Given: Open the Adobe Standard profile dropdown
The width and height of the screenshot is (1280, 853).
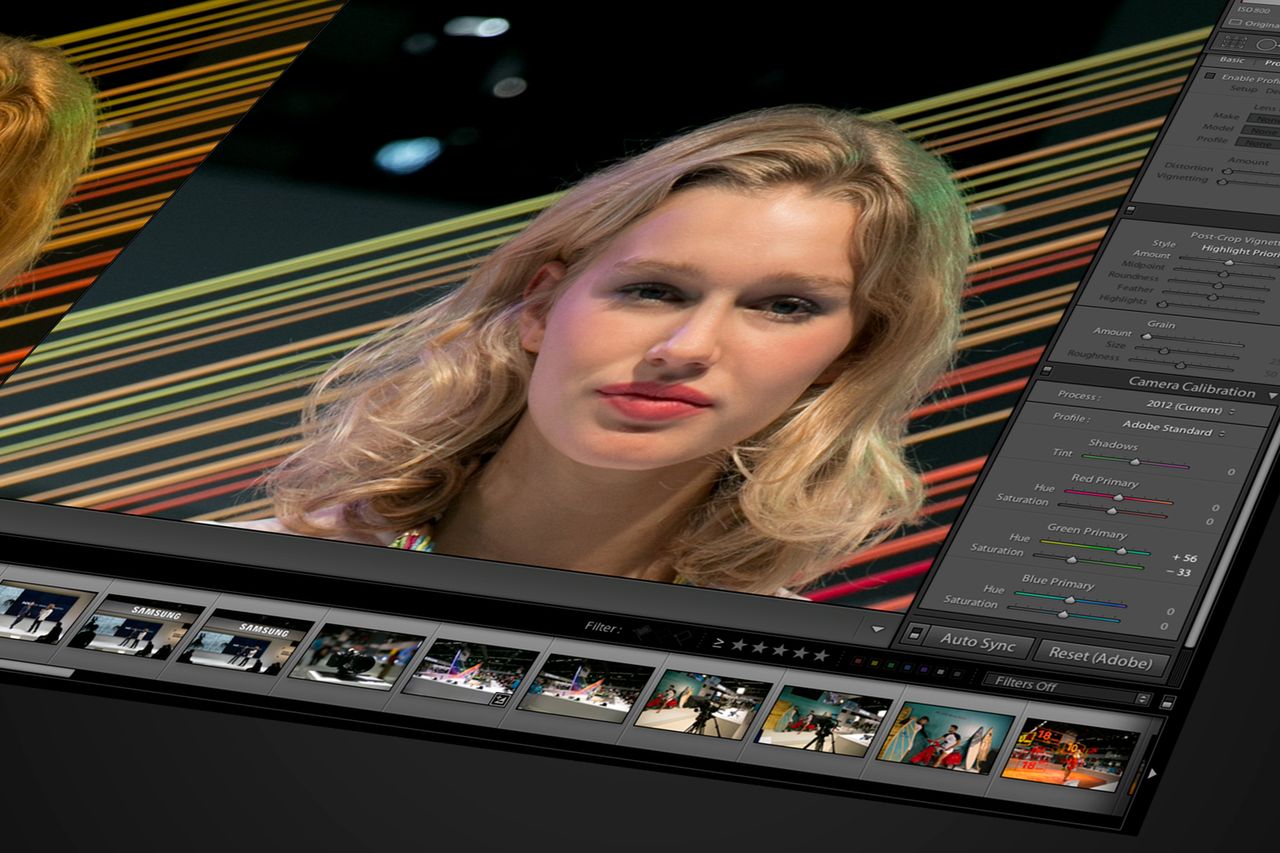Looking at the screenshot, I should [1172, 430].
